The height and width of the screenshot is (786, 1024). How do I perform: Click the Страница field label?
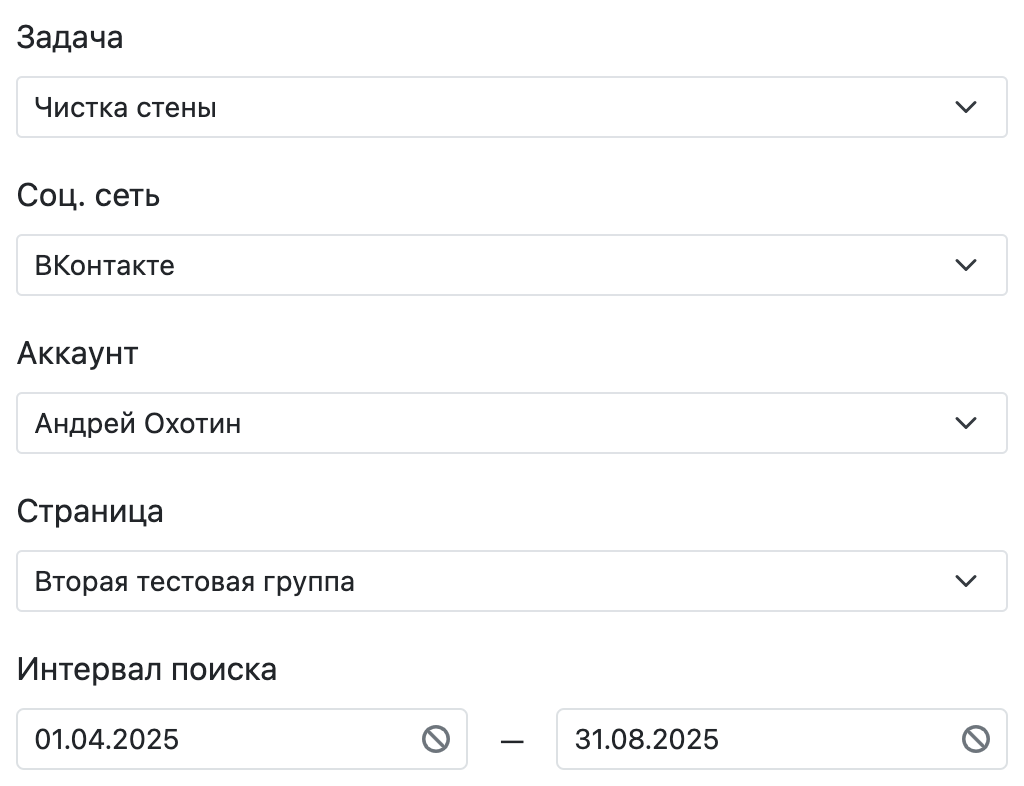coord(90,511)
